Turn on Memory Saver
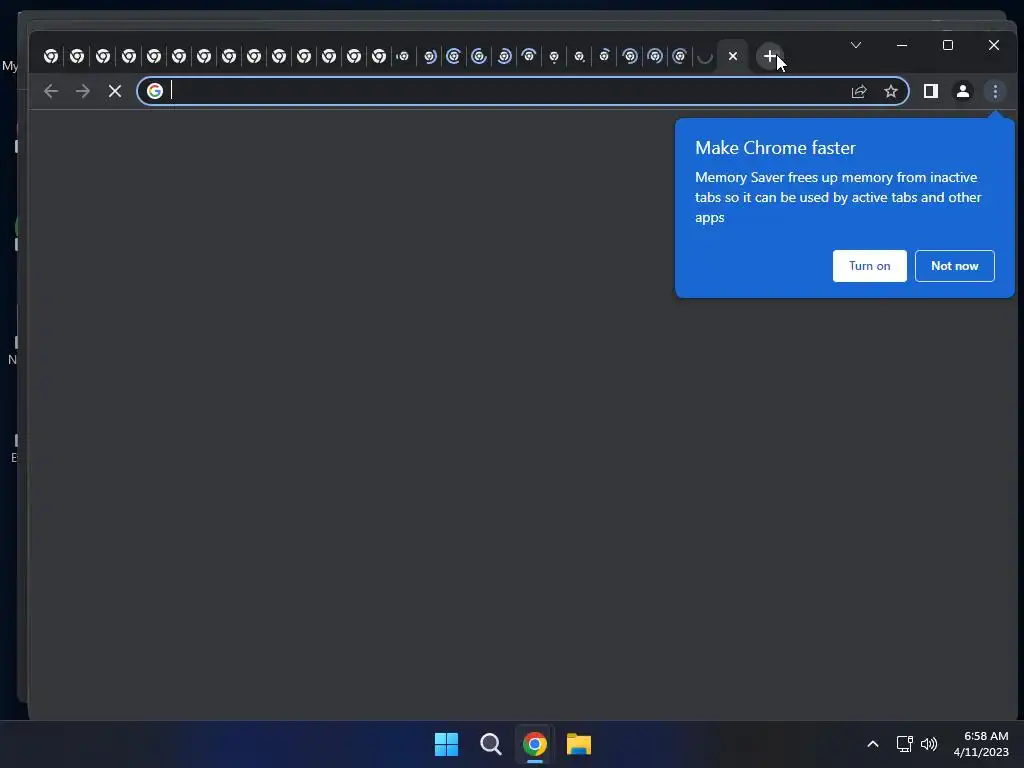The image size is (1024, 768). click(x=869, y=266)
